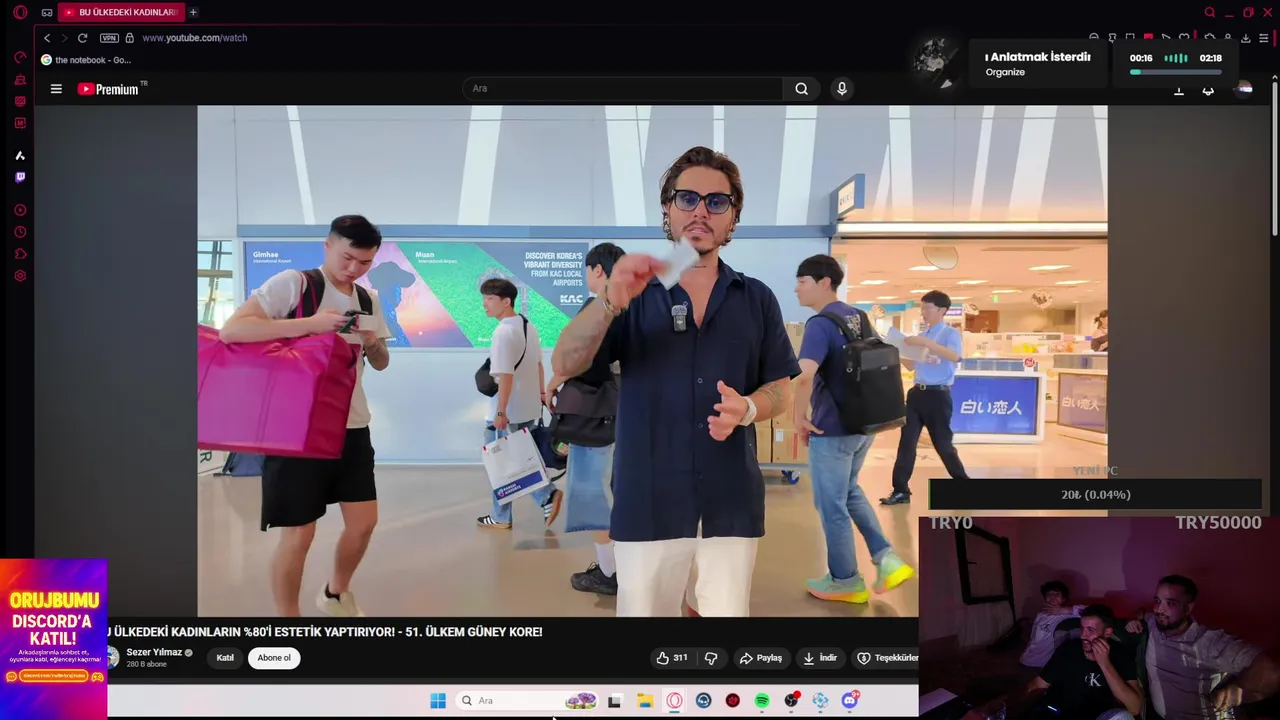Image resolution: width=1280 pixels, height=720 pixels.
Task: Open the GX Cleaner icon in sidebar
Action: (20, 79)
